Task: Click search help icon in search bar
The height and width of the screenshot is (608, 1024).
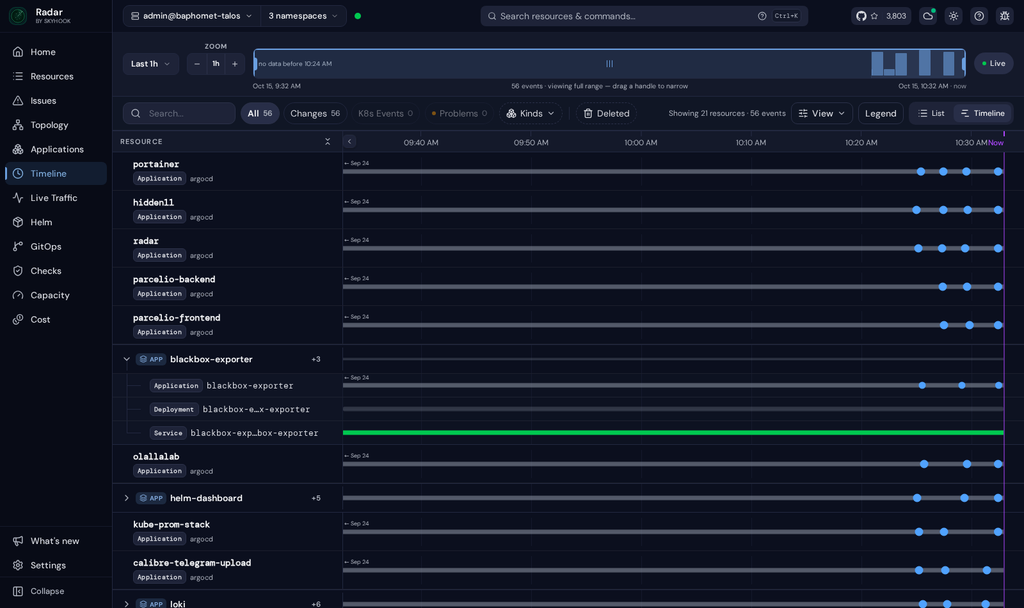Action: click(761, 16)
